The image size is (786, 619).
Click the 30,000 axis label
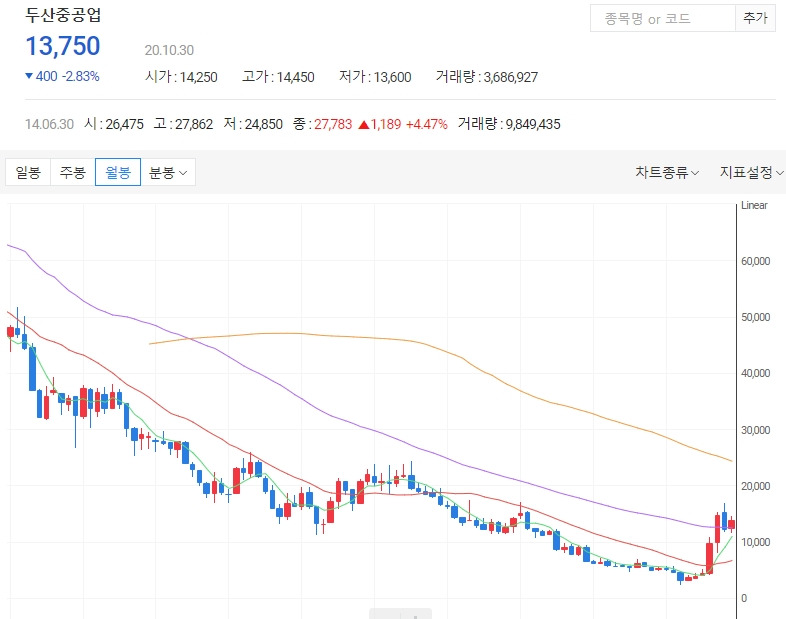[x=755, y=430]
